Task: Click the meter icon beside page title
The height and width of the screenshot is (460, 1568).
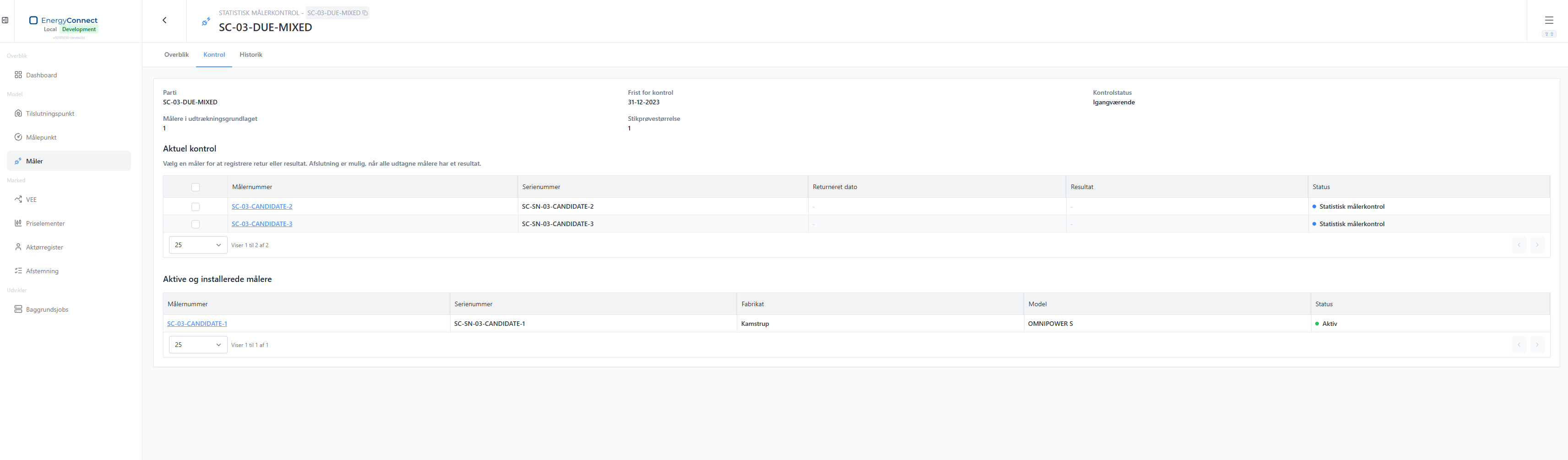Action: (206, 22)
